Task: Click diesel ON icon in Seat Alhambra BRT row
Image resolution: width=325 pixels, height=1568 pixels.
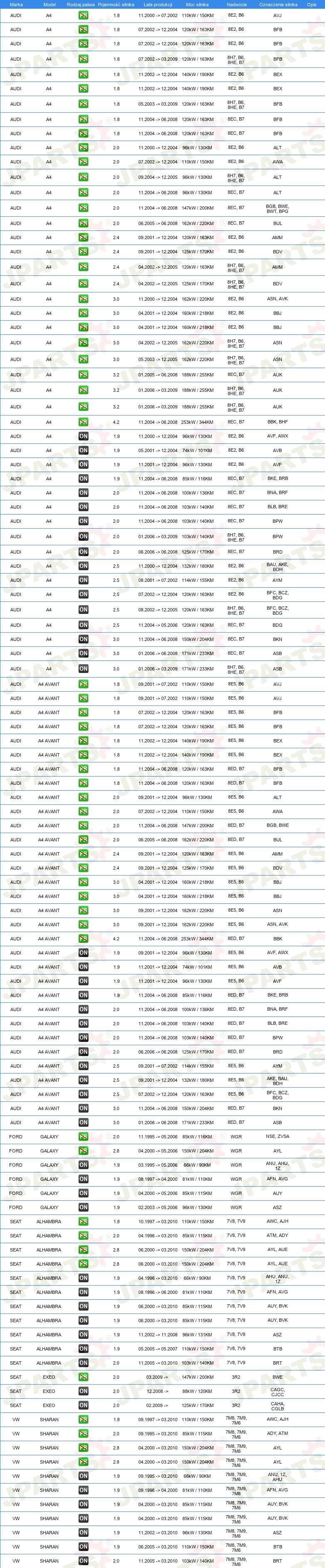Action: pos(84,1363)
